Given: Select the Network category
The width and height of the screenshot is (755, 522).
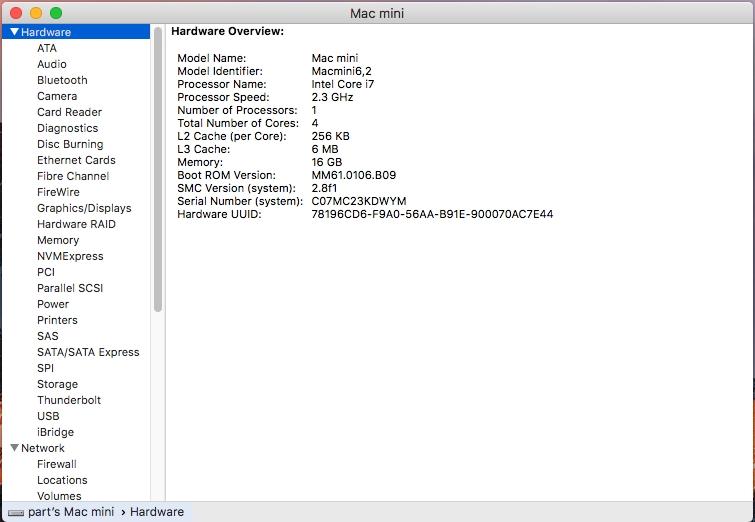Looking at the screenshot, I should pyautogui.click(x=42, y=448).
